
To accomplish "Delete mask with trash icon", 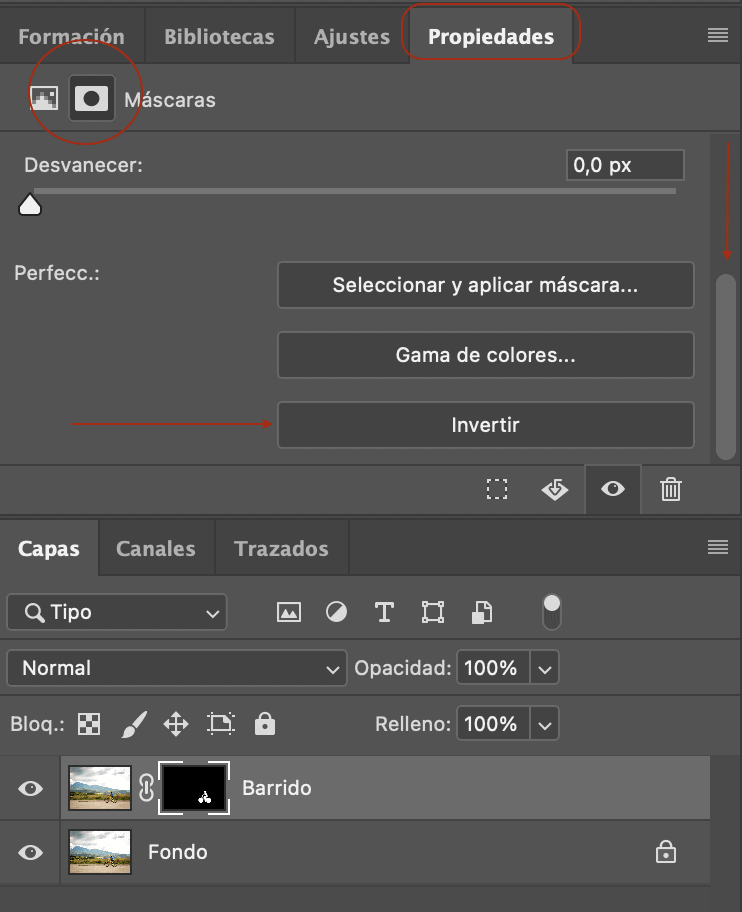I will [x=670, y=489].
